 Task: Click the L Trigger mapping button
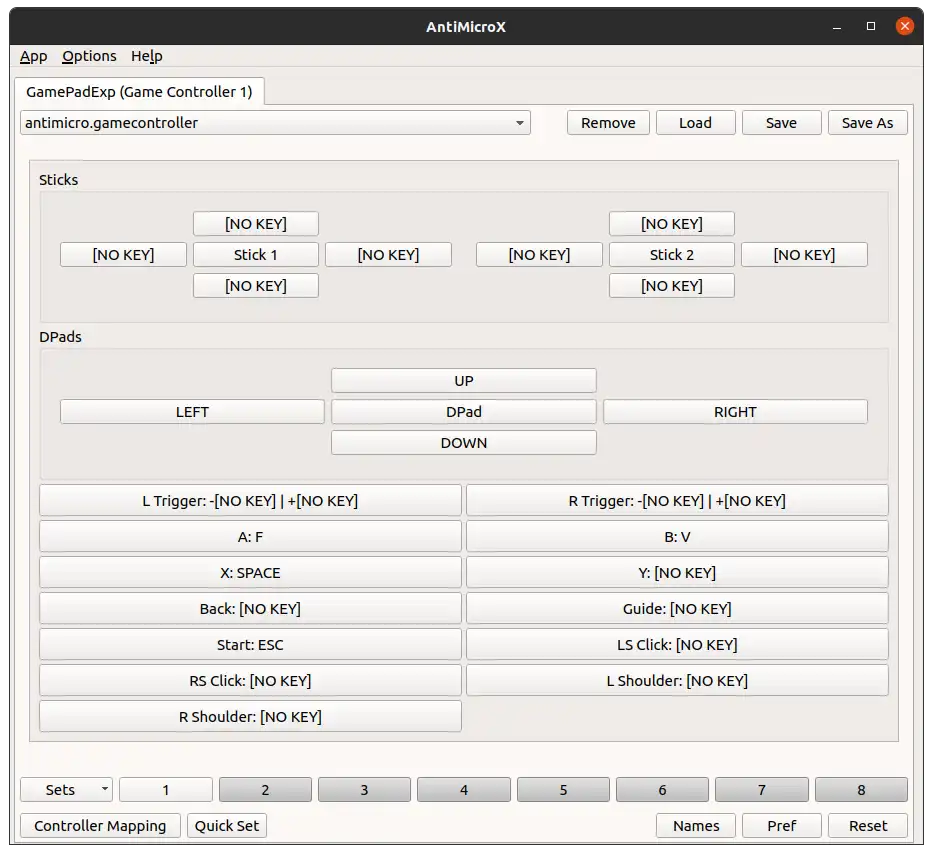(251, 500)
